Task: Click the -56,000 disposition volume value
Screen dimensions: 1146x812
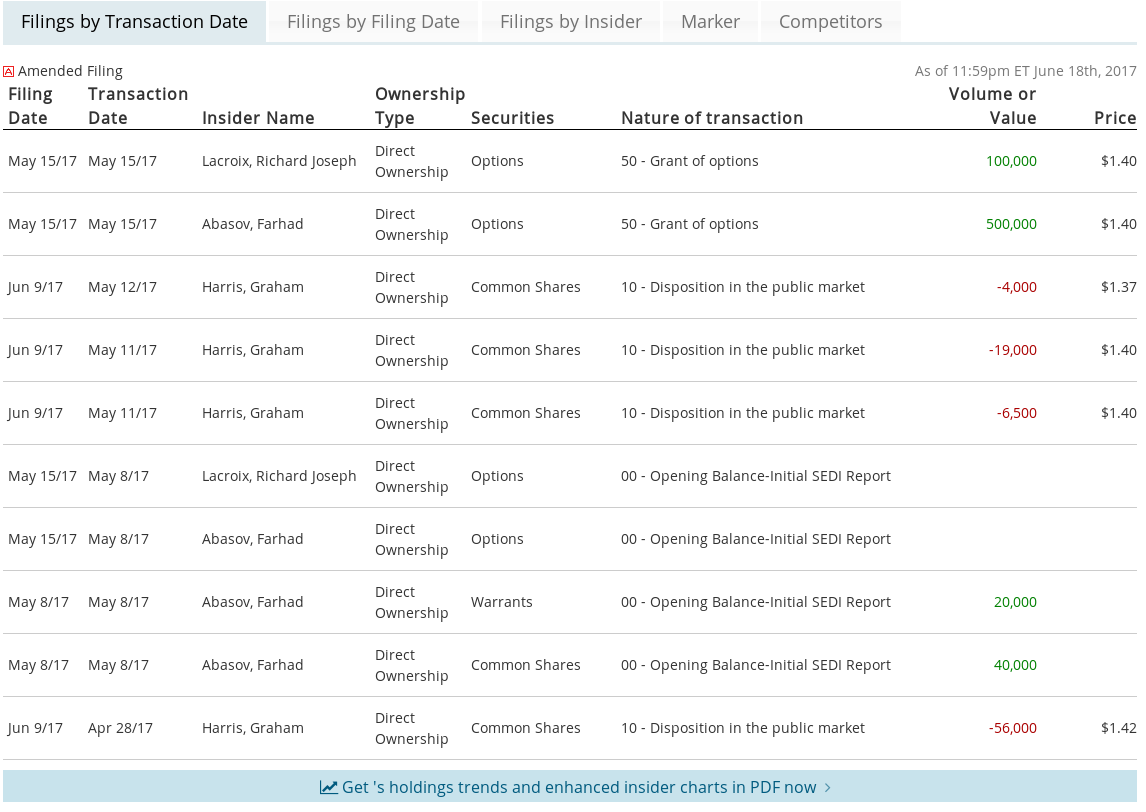Action: pos(1012,728)
